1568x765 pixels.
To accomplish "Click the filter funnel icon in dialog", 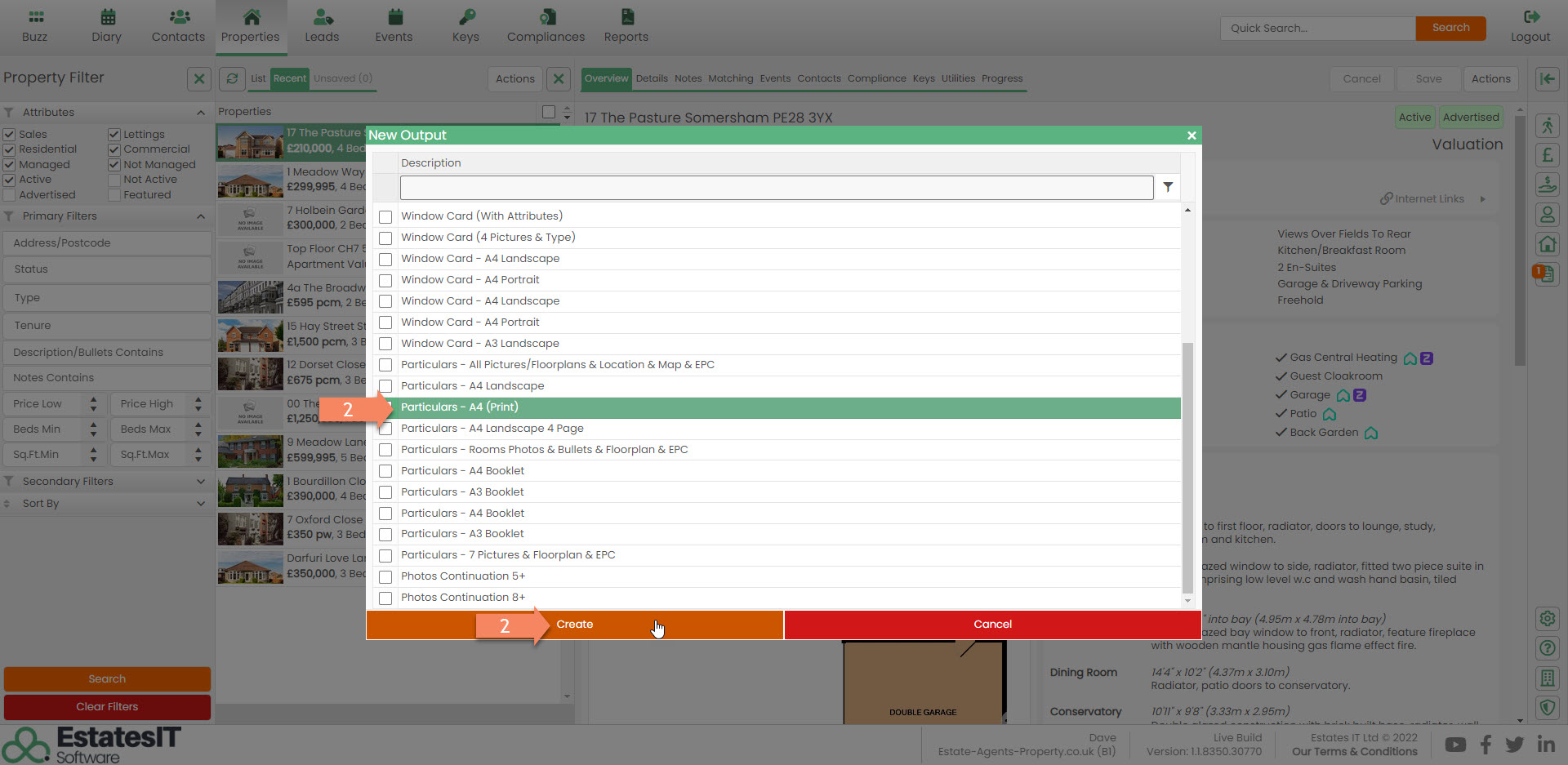I will tap(1168, 187).
